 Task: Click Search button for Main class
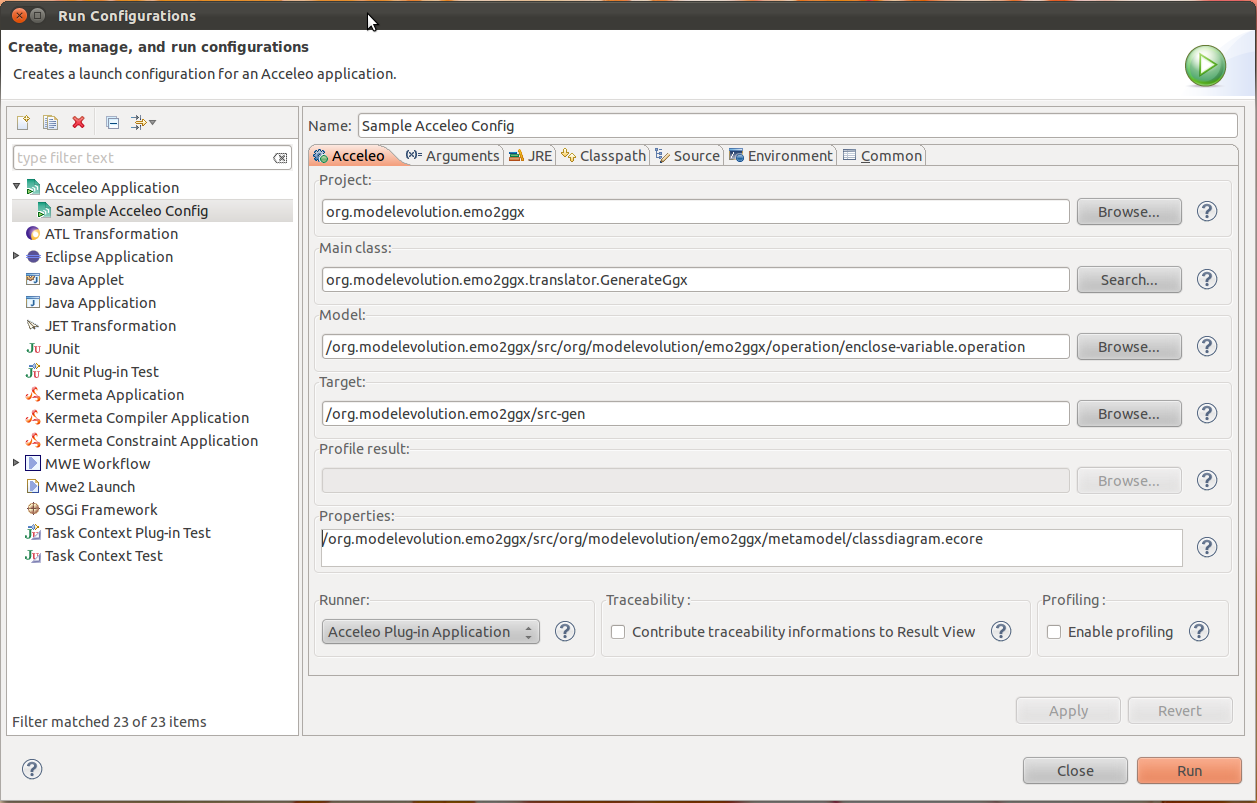tap(1128, 280)
